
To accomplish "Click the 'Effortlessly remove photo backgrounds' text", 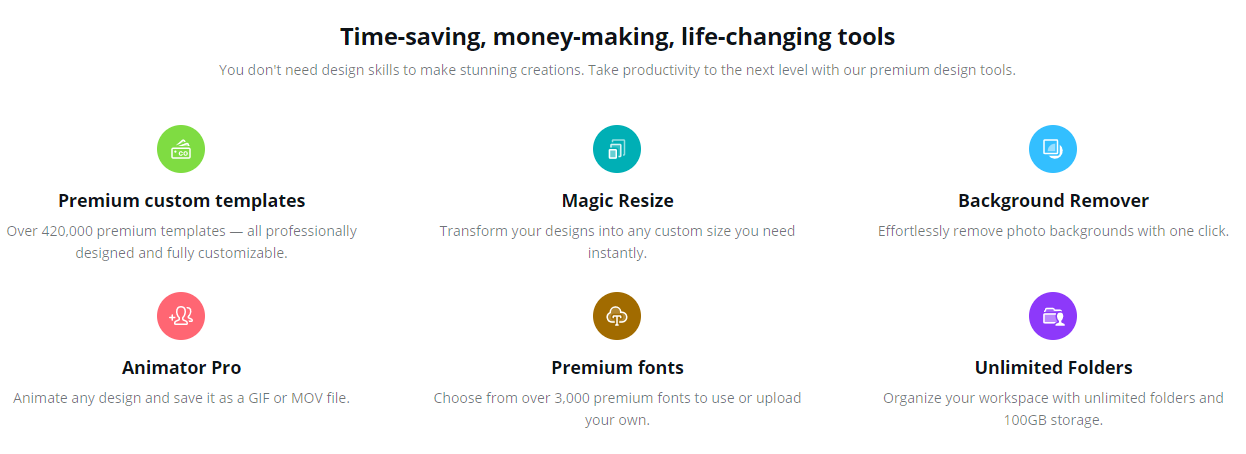I will (1053, 231).
